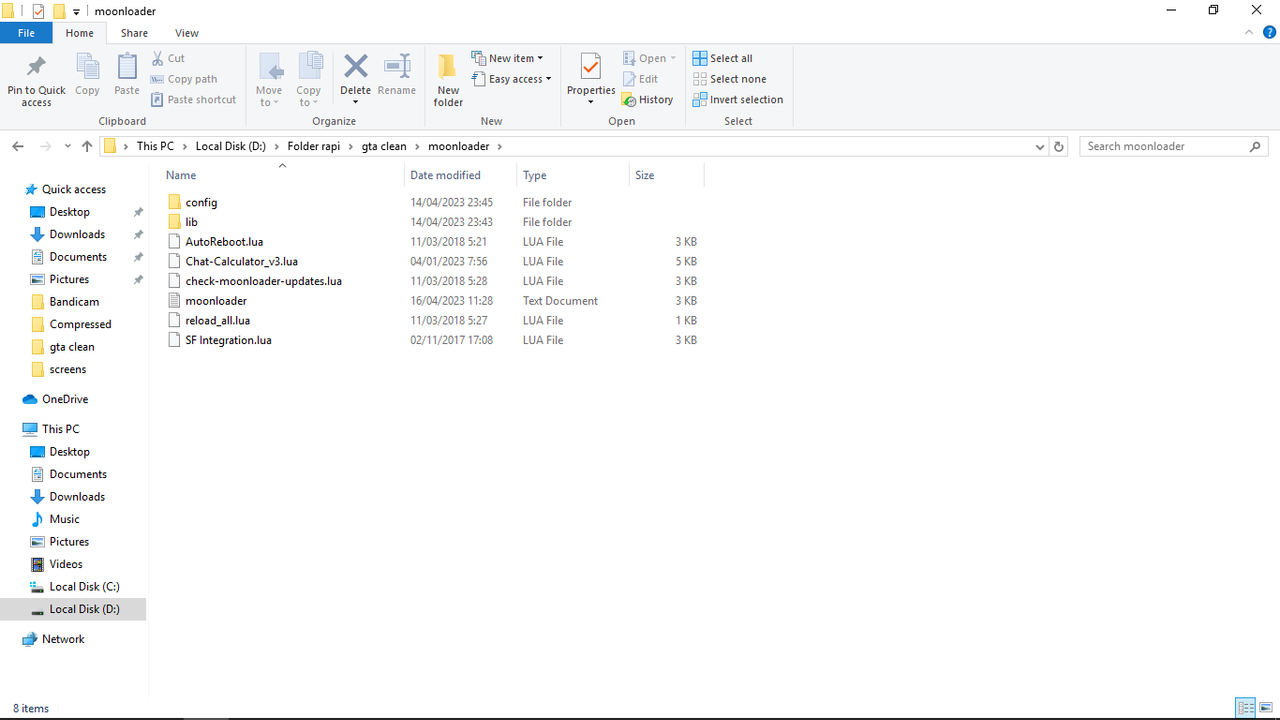
Task: Open file History
Action: 647,100
